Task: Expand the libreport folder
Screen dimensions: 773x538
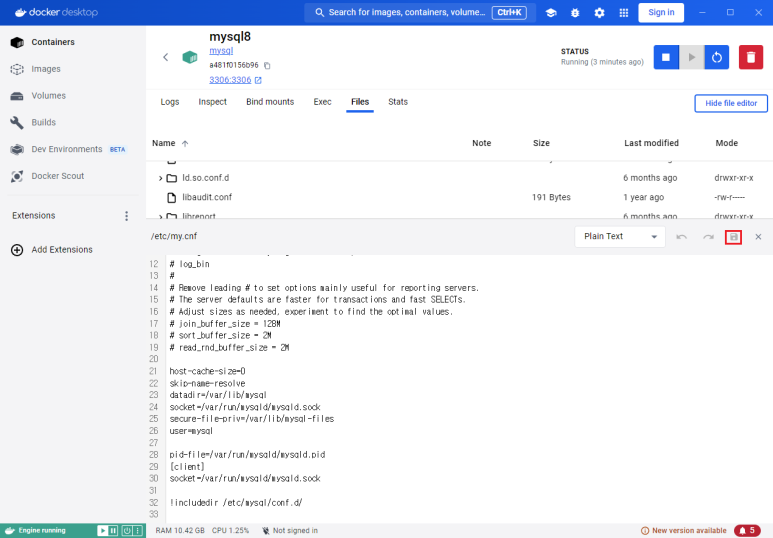Action: [x=160, y=216]
